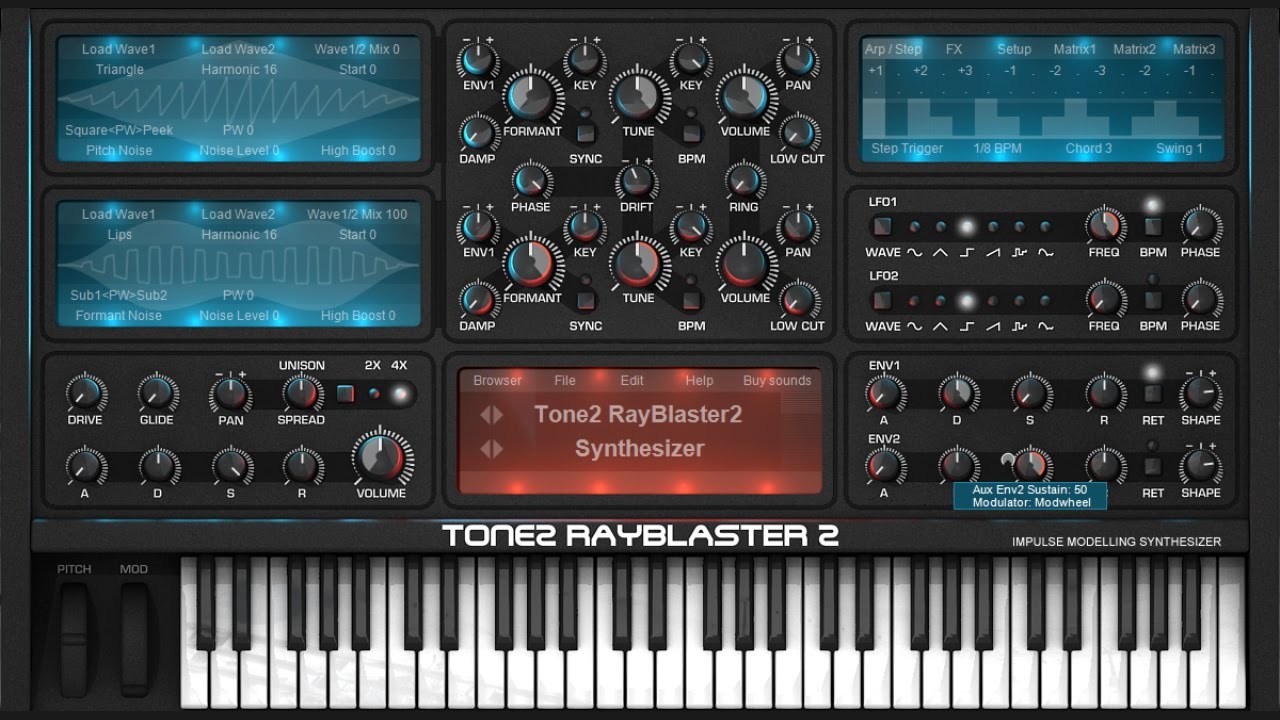Toggle the ENV2 RET retrigger button

point(1153,466)
